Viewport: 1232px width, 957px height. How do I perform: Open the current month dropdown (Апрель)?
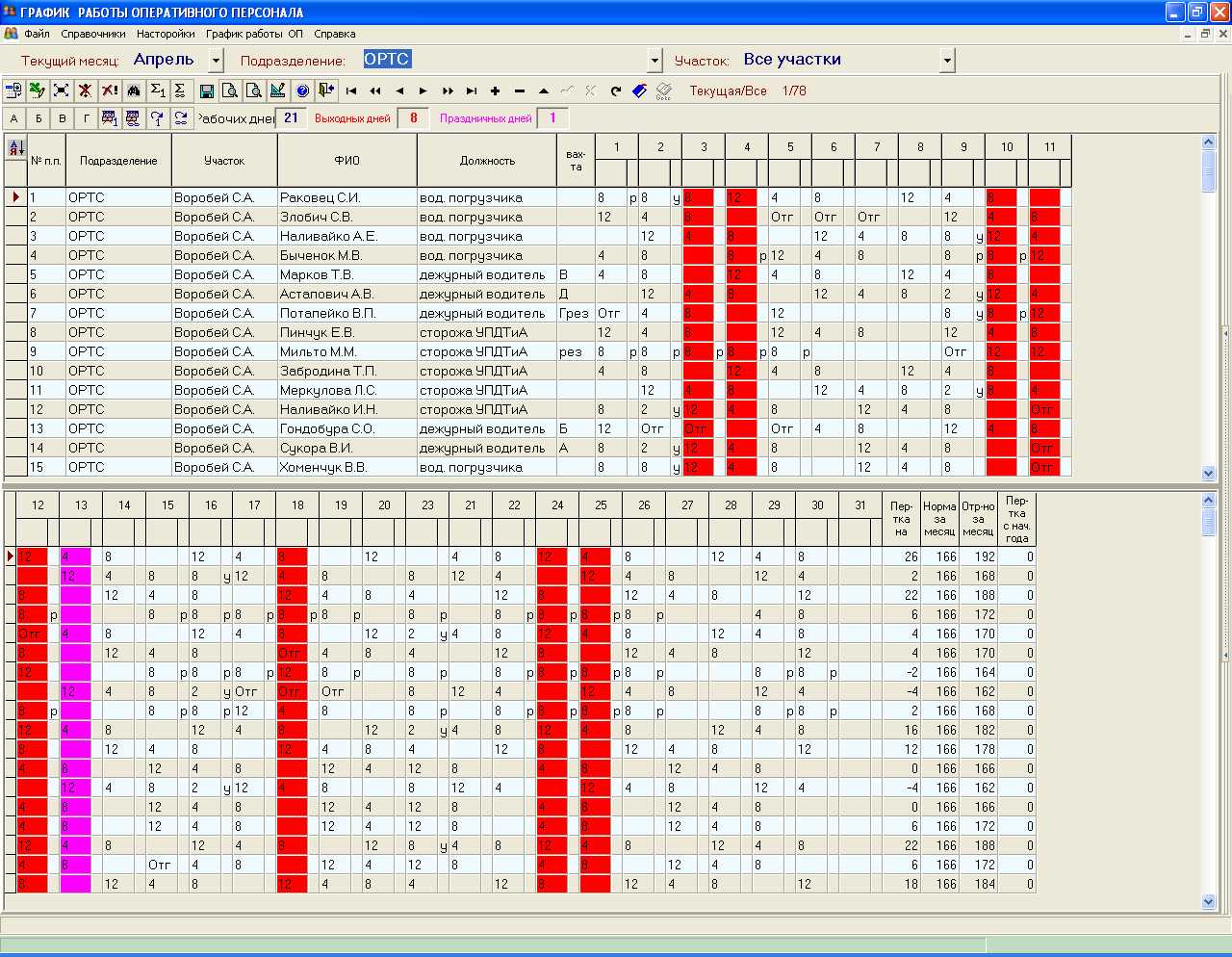coord(216,61)
